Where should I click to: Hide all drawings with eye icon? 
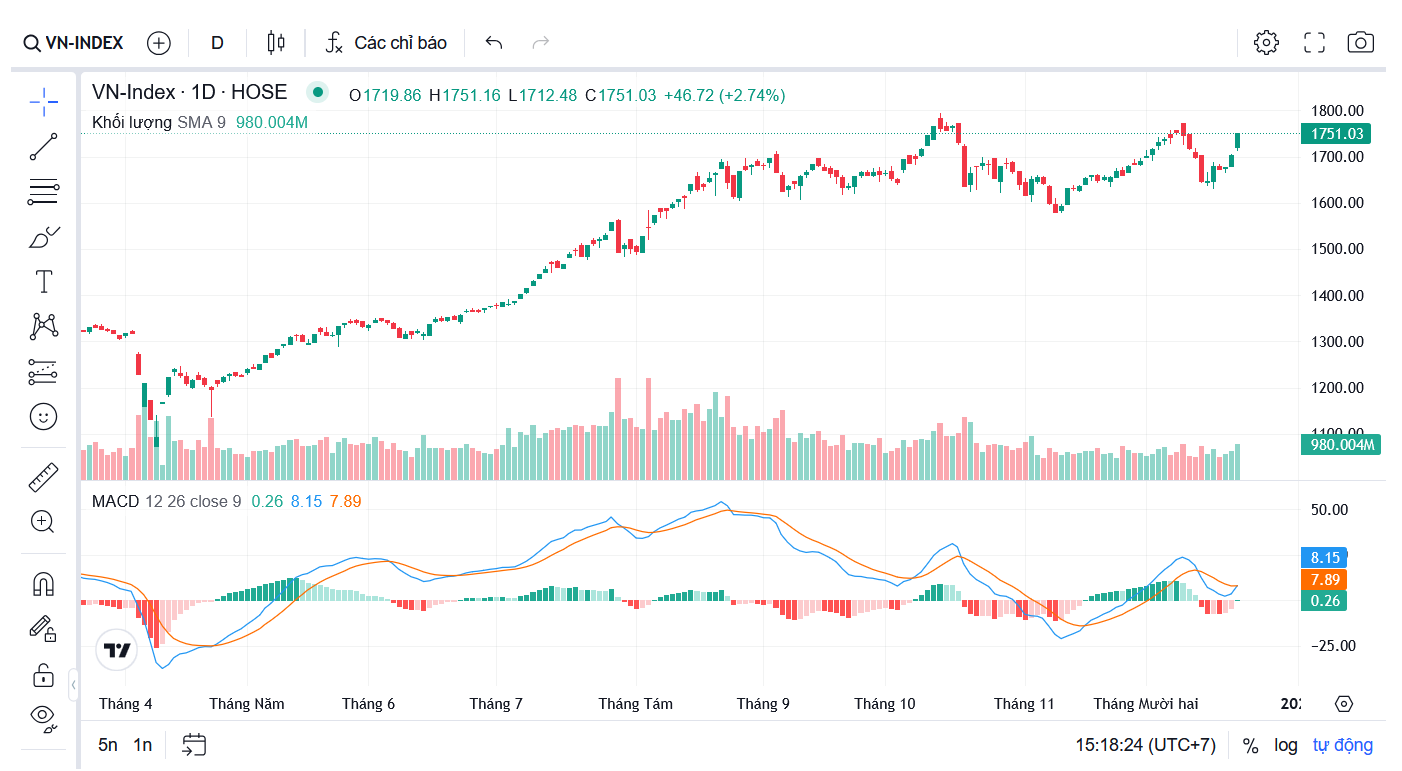[43, 715]
